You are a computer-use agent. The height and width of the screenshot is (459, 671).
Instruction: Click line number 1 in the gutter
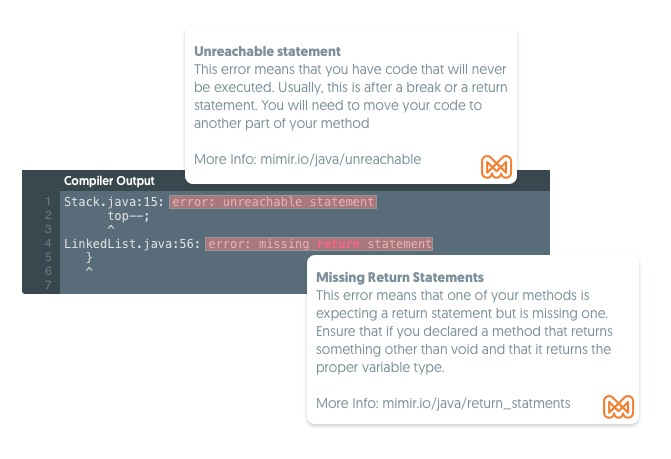pyautogui.click(x=48, y=201)
